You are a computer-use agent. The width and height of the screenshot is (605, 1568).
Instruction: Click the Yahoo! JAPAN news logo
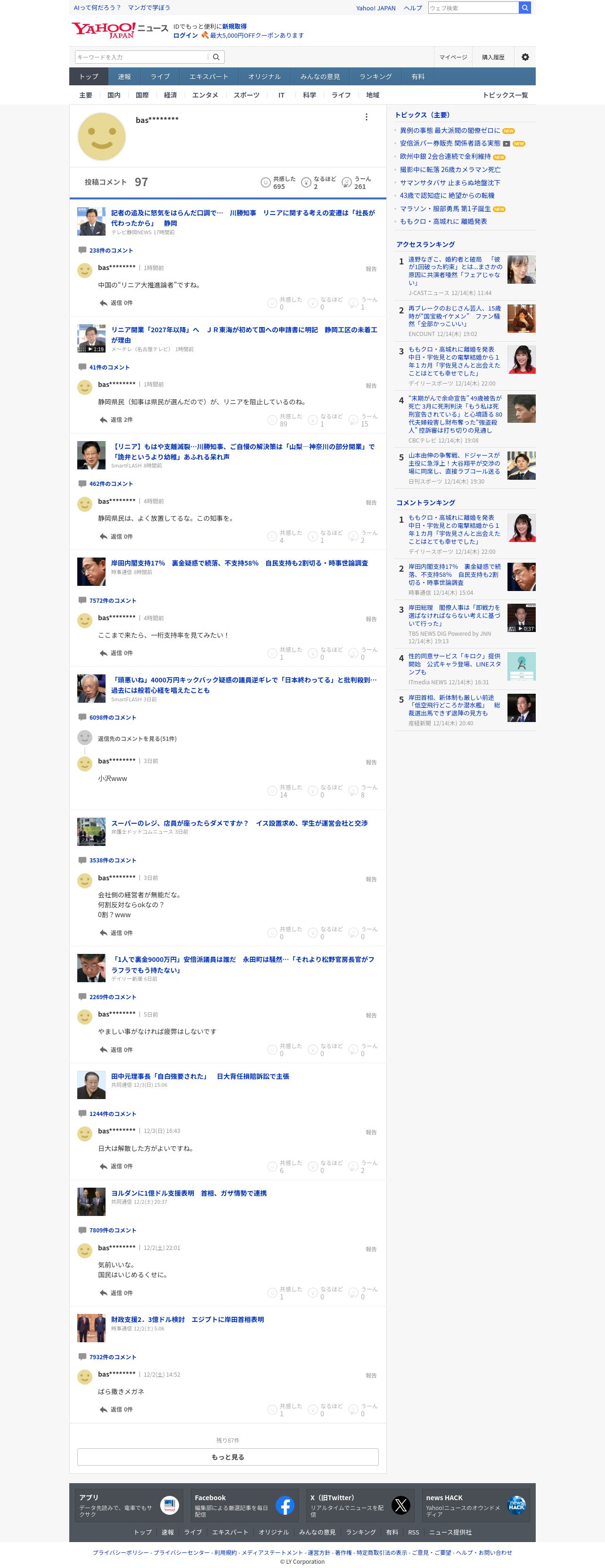(x=119, y=30)
